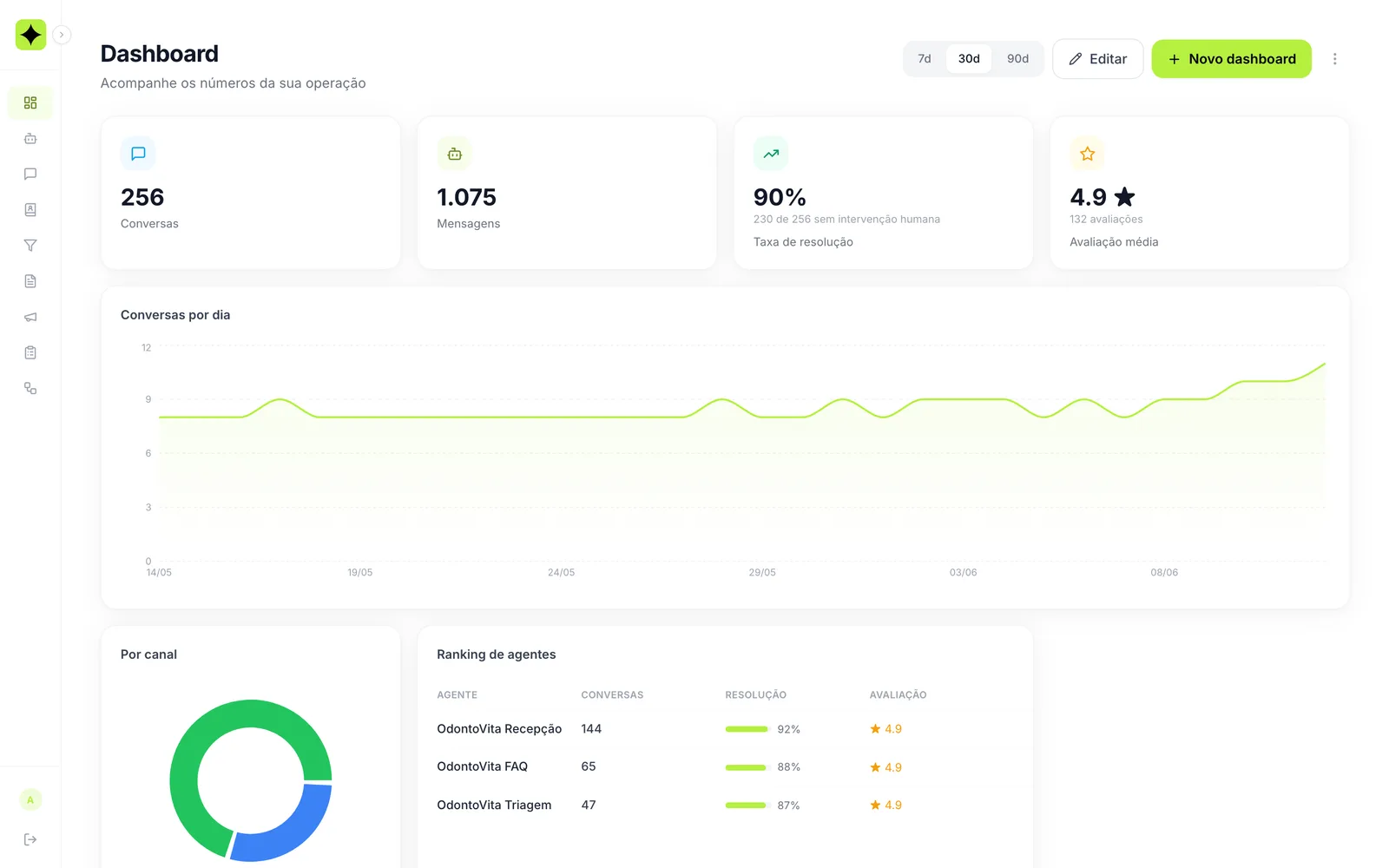Image resolution: width=1389 pixels, height=868 pixels.
Task: Click the '1.075' messages value
Action: (466, 197)
